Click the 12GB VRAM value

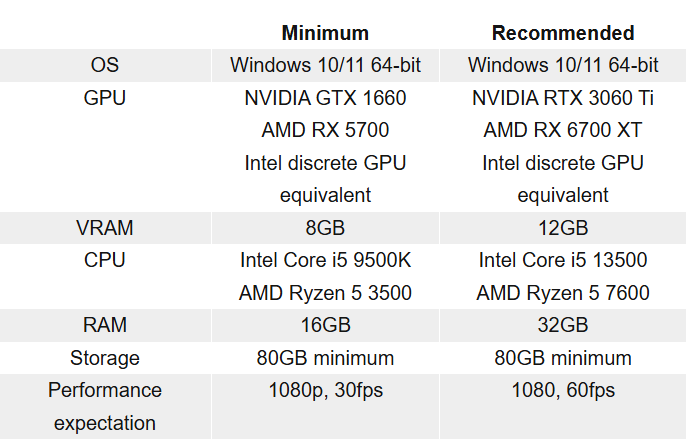click(x=563, y=228)
